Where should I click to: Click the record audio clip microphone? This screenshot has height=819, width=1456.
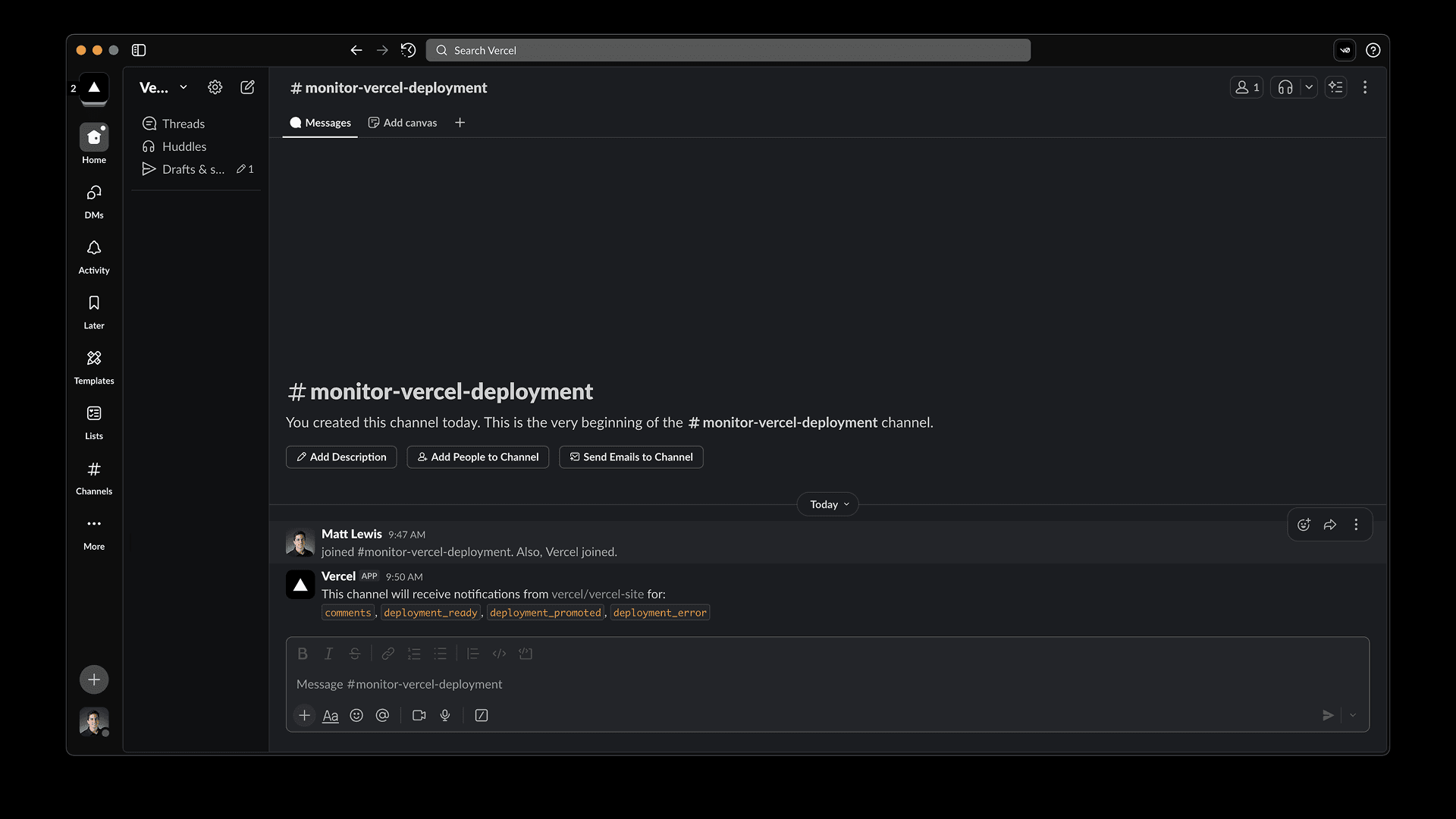click(x=445, y=715)
